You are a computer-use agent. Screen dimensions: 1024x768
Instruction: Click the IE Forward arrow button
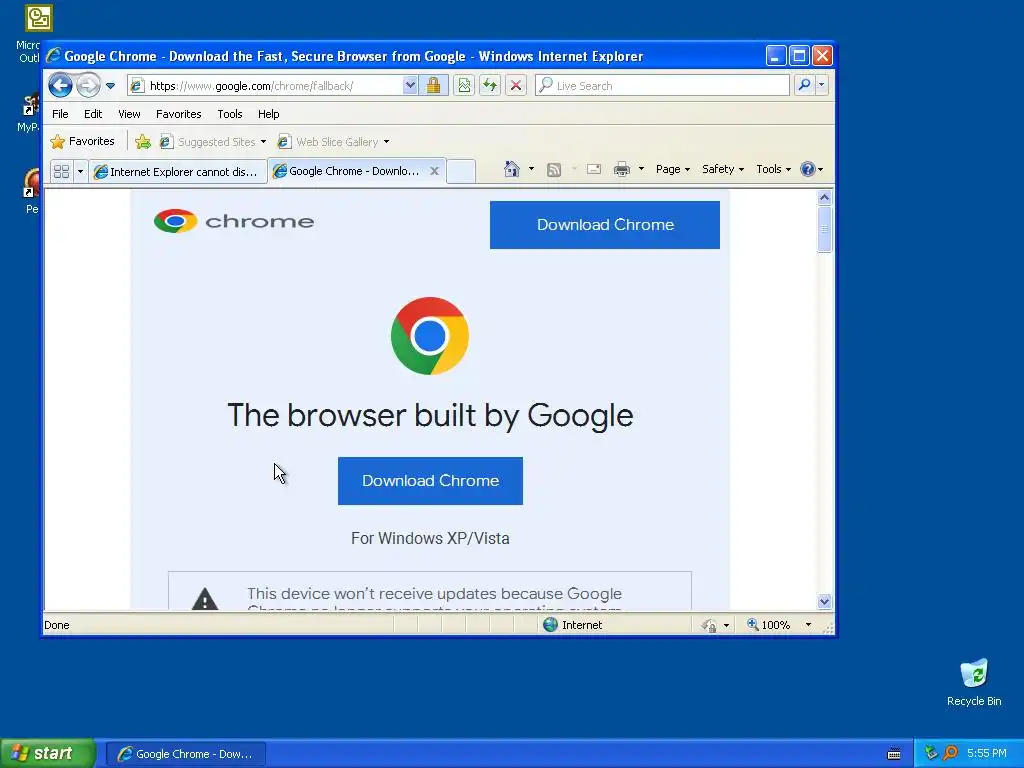coord(88,85)
